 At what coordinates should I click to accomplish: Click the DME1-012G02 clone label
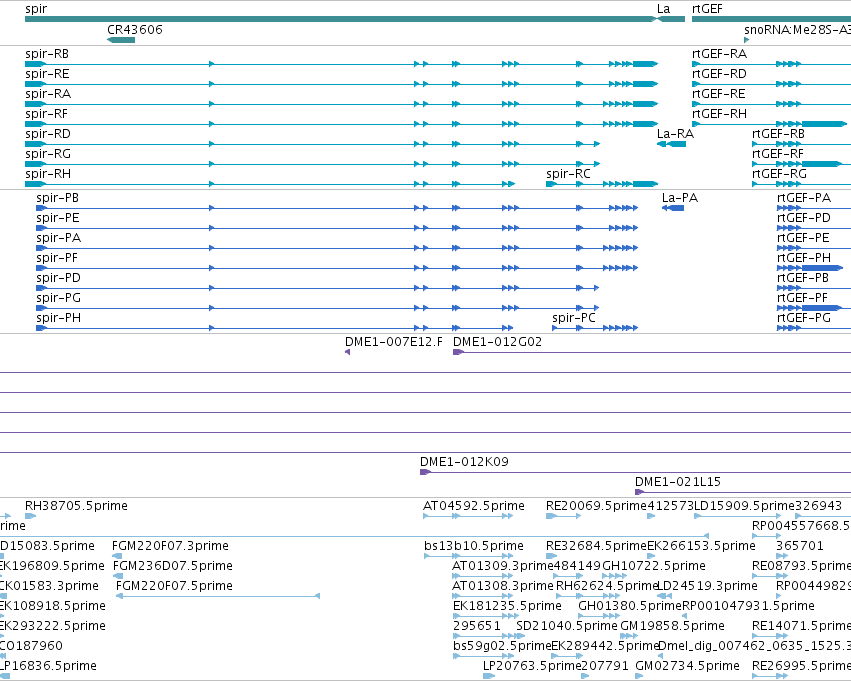coord(497,342)
